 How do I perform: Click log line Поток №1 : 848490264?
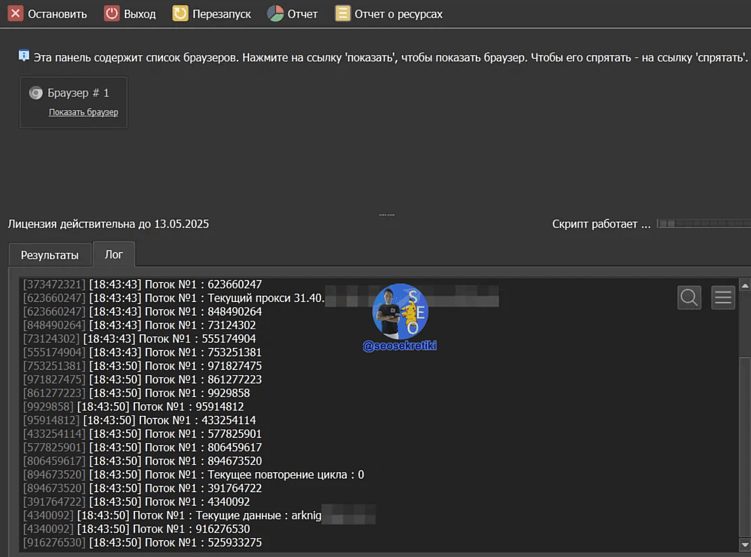pos(142,312)
